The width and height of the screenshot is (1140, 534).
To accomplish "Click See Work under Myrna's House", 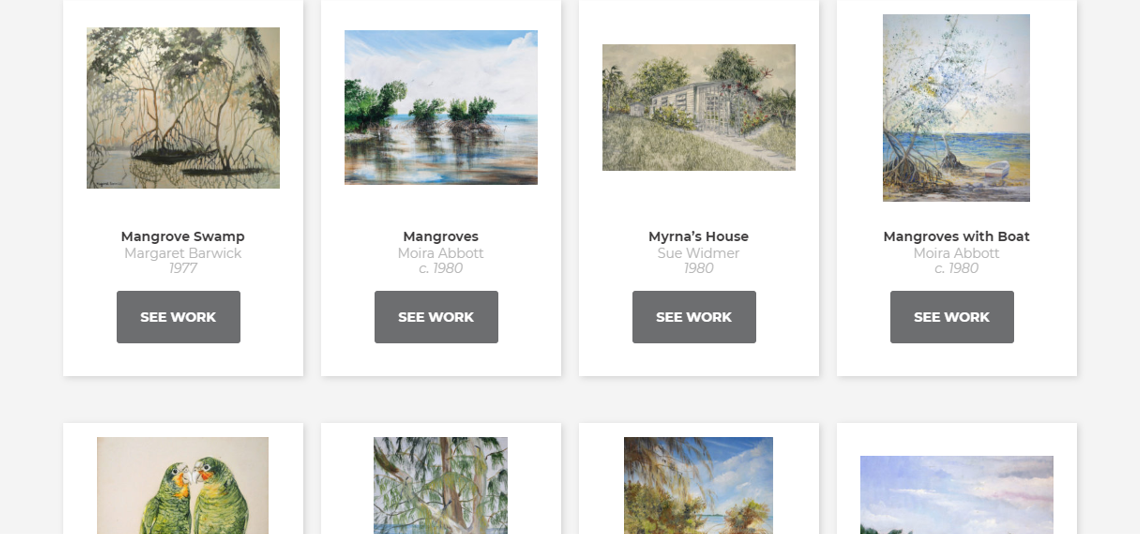I will (694, 317).
